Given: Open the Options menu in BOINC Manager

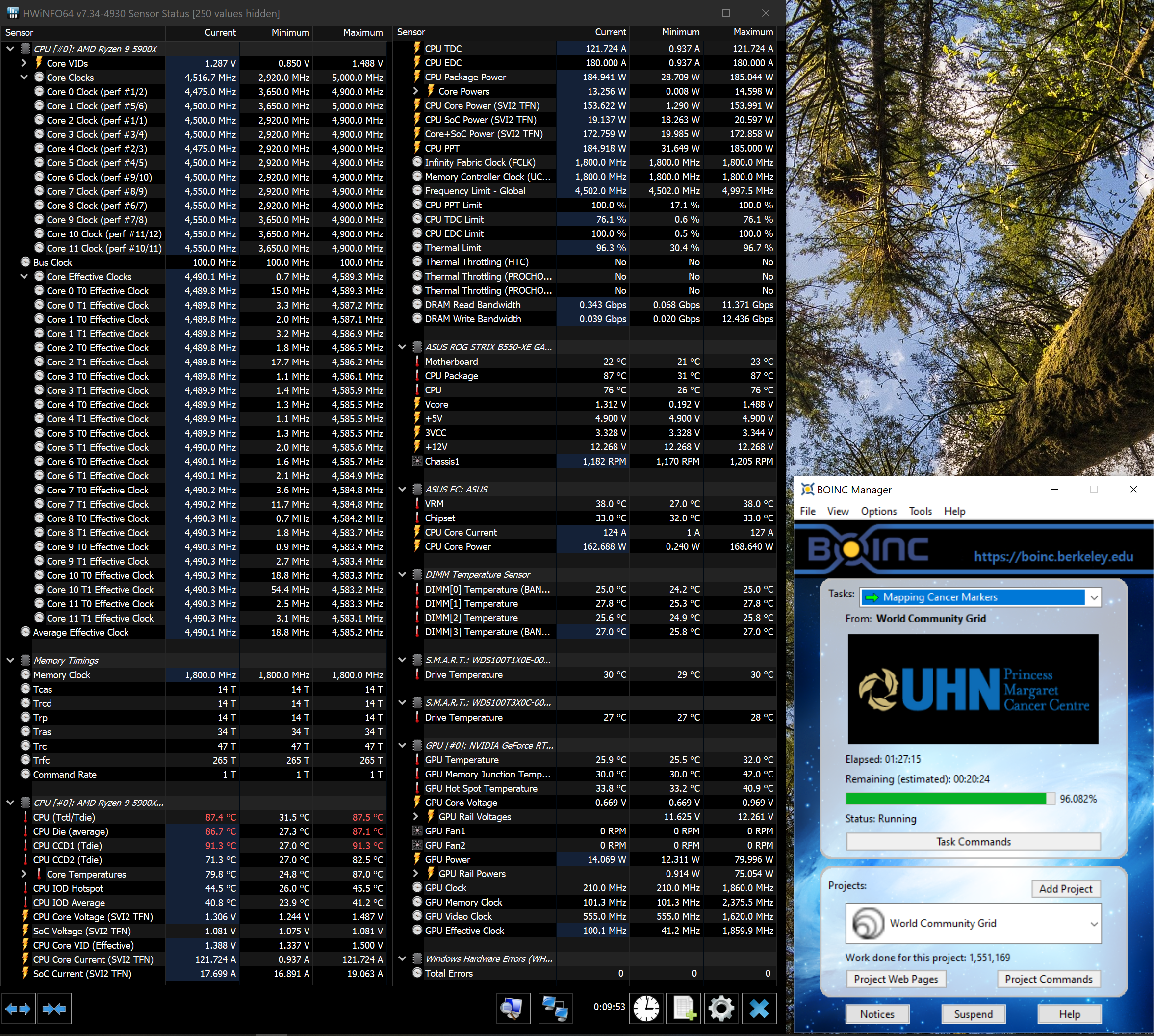Looking at the screenshot, I should (x=878, y=511).
